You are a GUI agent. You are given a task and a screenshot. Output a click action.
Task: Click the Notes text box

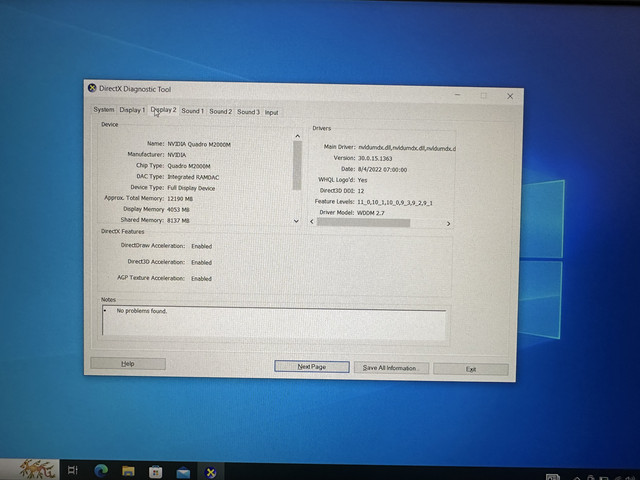tap(274, 322)
